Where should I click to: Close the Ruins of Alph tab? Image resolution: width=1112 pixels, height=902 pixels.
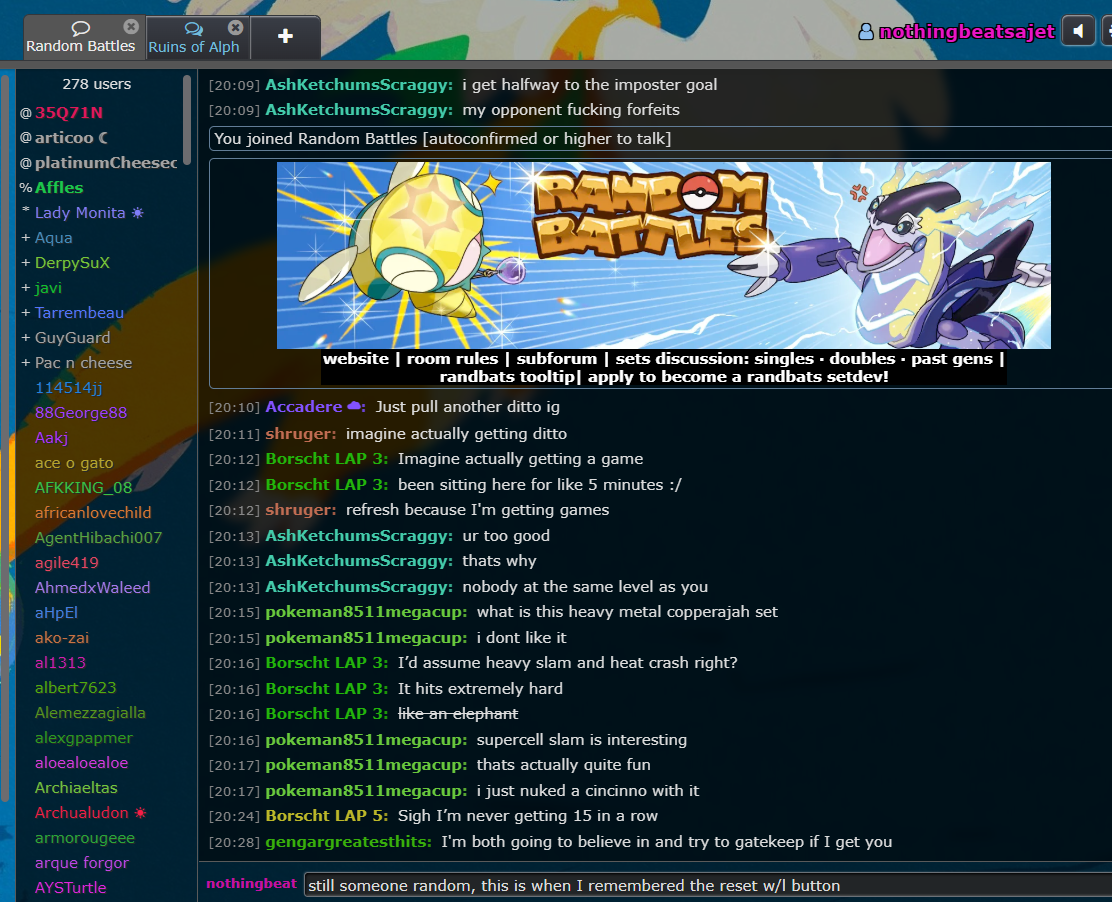235,28
